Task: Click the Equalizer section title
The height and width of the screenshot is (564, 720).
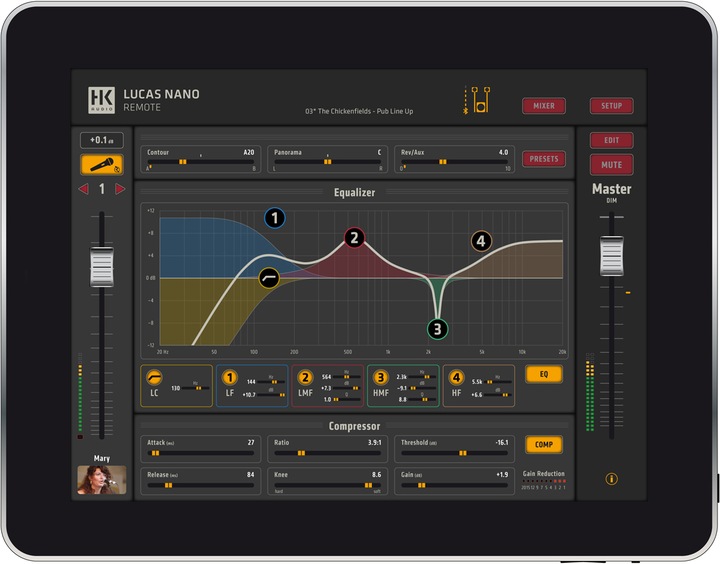Action: pos(354,192)
